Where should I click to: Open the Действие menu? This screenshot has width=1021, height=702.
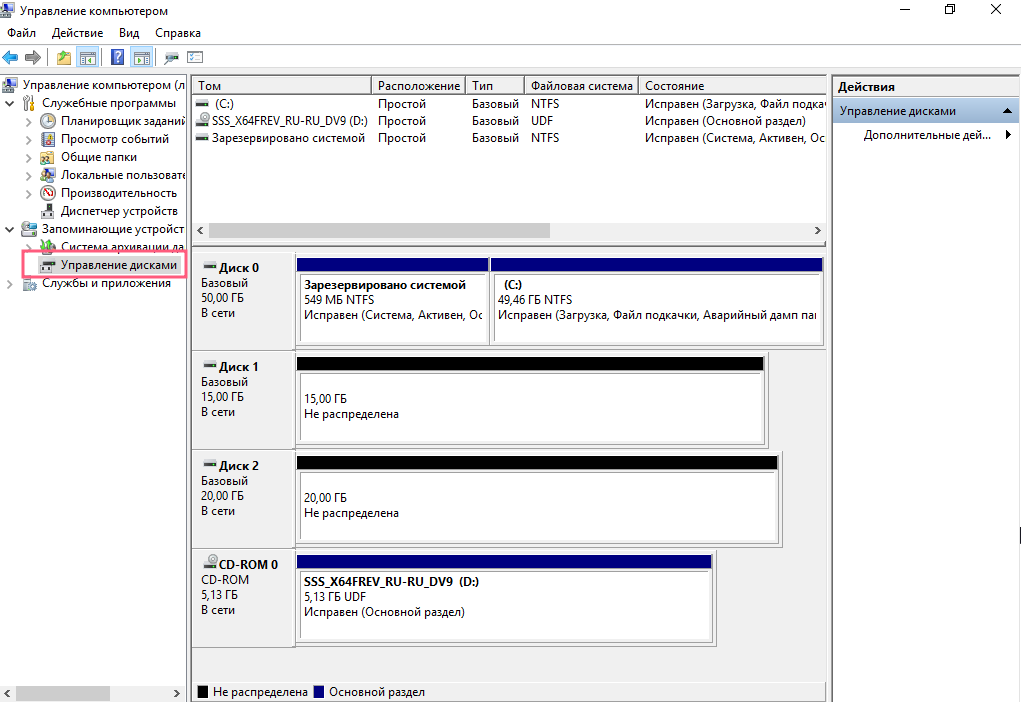(77, 33)
